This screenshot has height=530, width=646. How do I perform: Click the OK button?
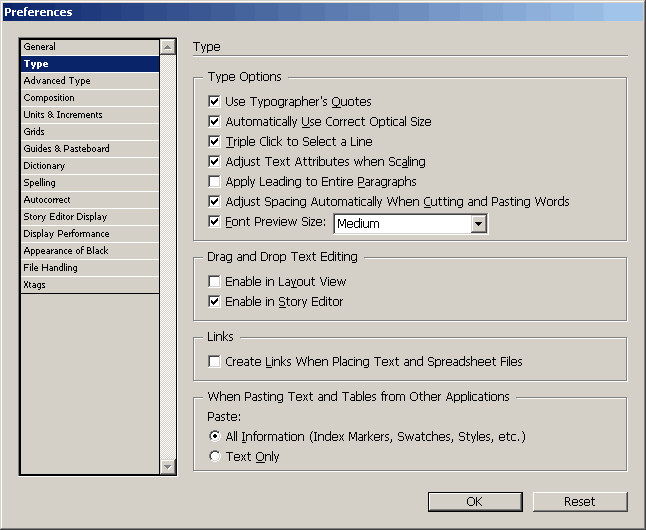pyautogui.click(x=475, y=502)
